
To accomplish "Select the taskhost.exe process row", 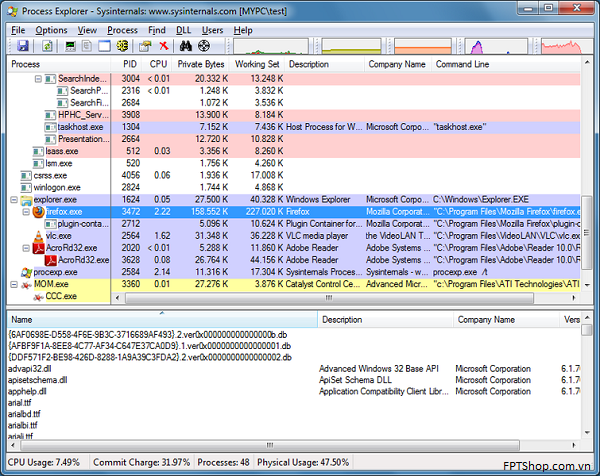I will coord(294,127).
